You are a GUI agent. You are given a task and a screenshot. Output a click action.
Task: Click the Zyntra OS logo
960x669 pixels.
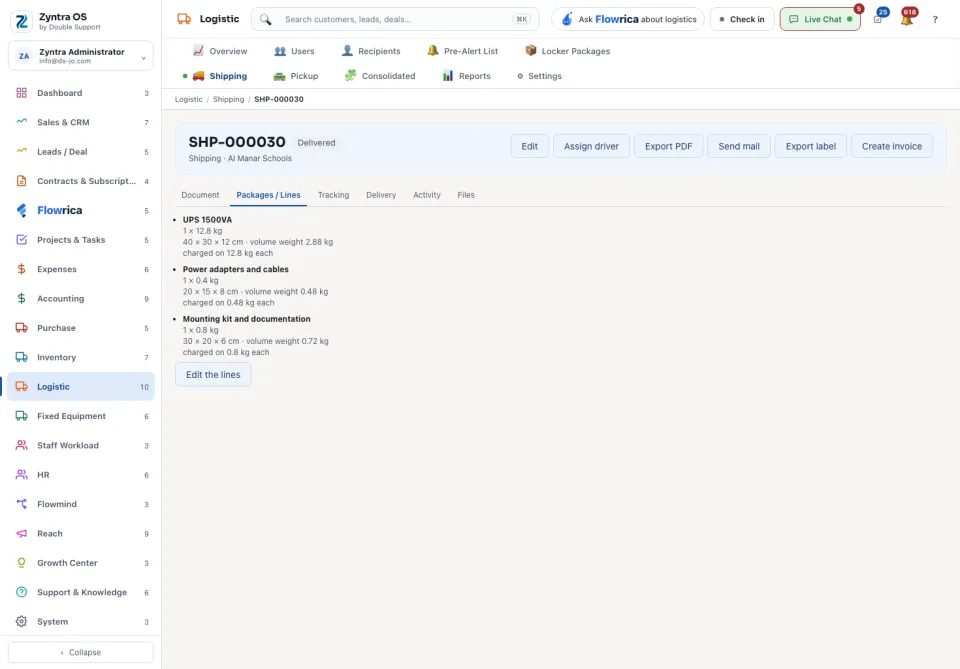[x=21, y=21]
